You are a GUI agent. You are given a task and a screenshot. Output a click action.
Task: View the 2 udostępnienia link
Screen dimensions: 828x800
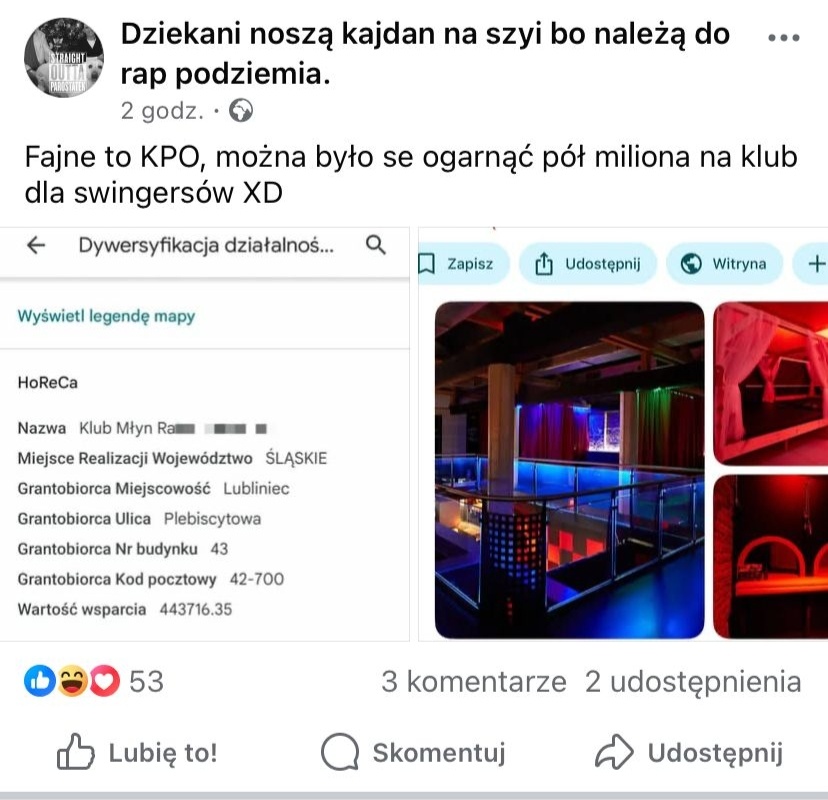[x=693, y=681]
